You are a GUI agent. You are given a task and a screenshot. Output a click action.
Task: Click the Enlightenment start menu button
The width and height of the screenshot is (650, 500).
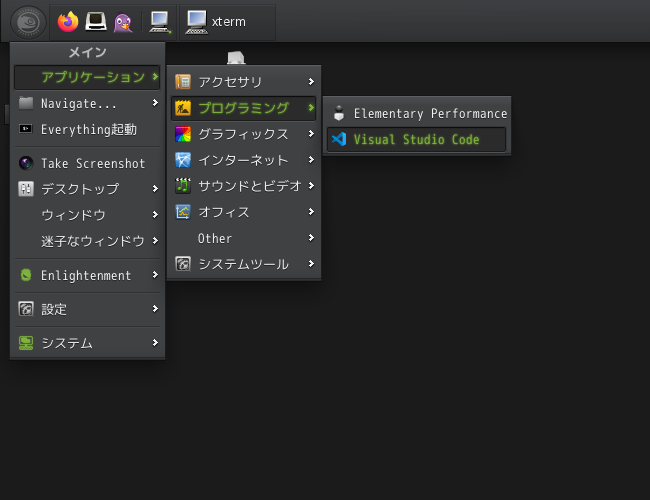(x=28, y=22)
